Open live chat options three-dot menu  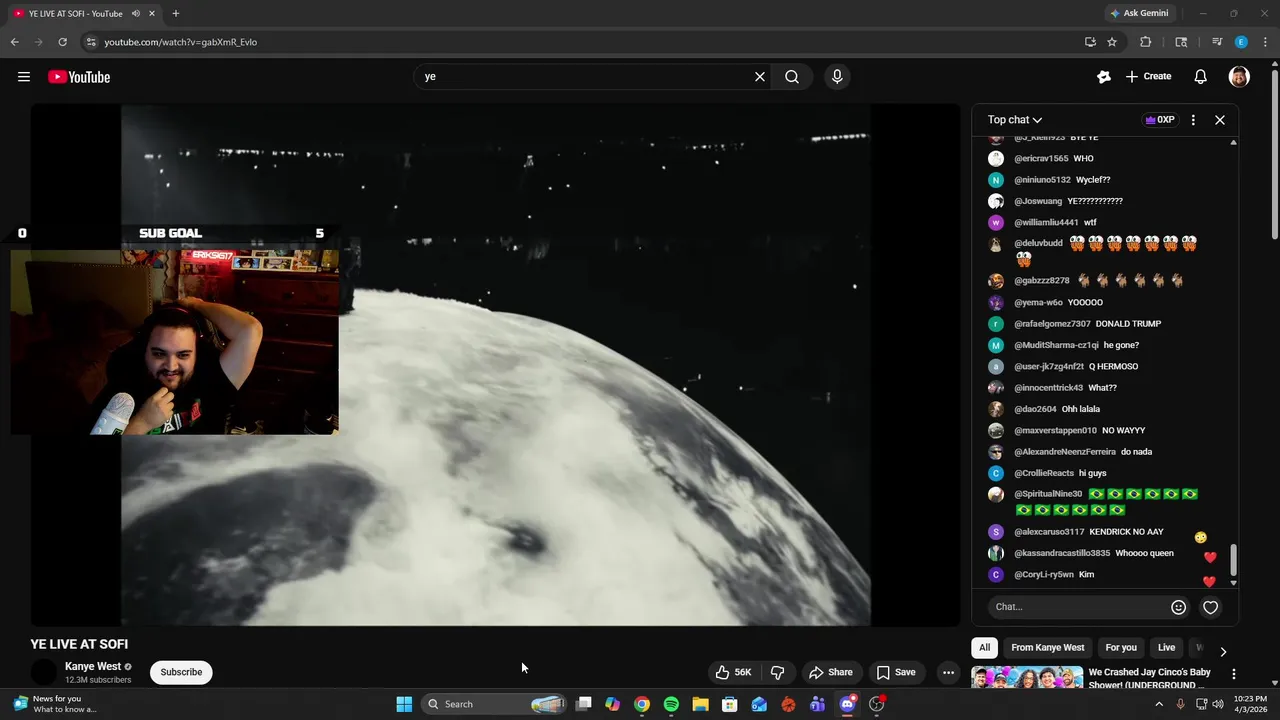[x=1193, y=120]
